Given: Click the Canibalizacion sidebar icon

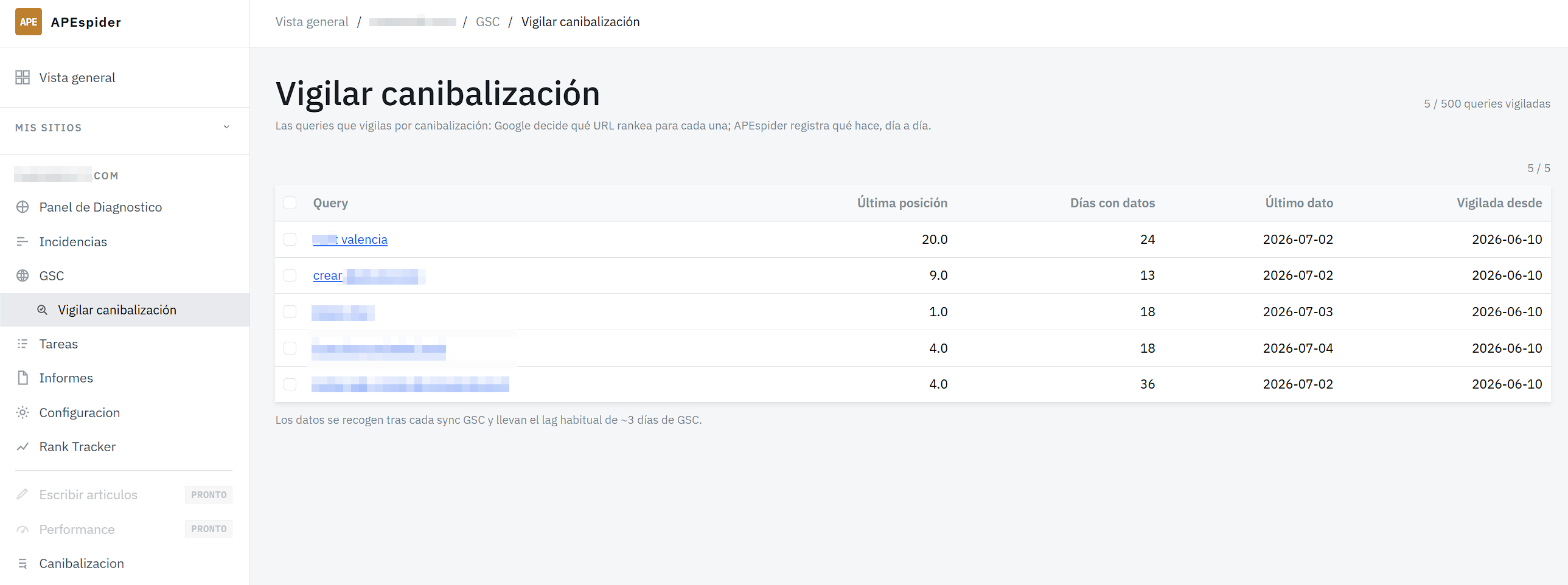Looking at the screenshot, I should click(x=23, y=563).
